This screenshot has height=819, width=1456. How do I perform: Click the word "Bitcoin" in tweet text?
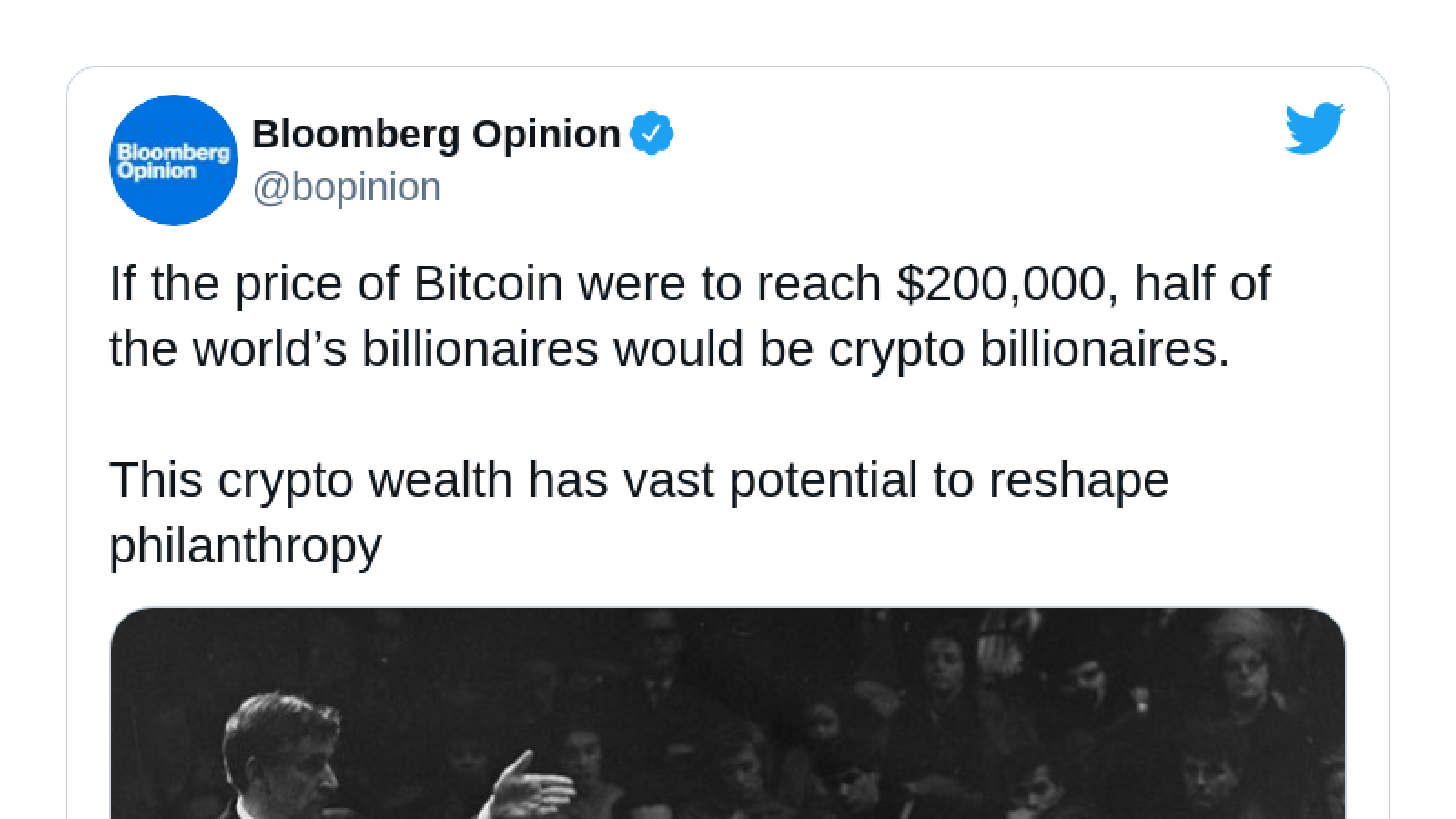point(489,283)
